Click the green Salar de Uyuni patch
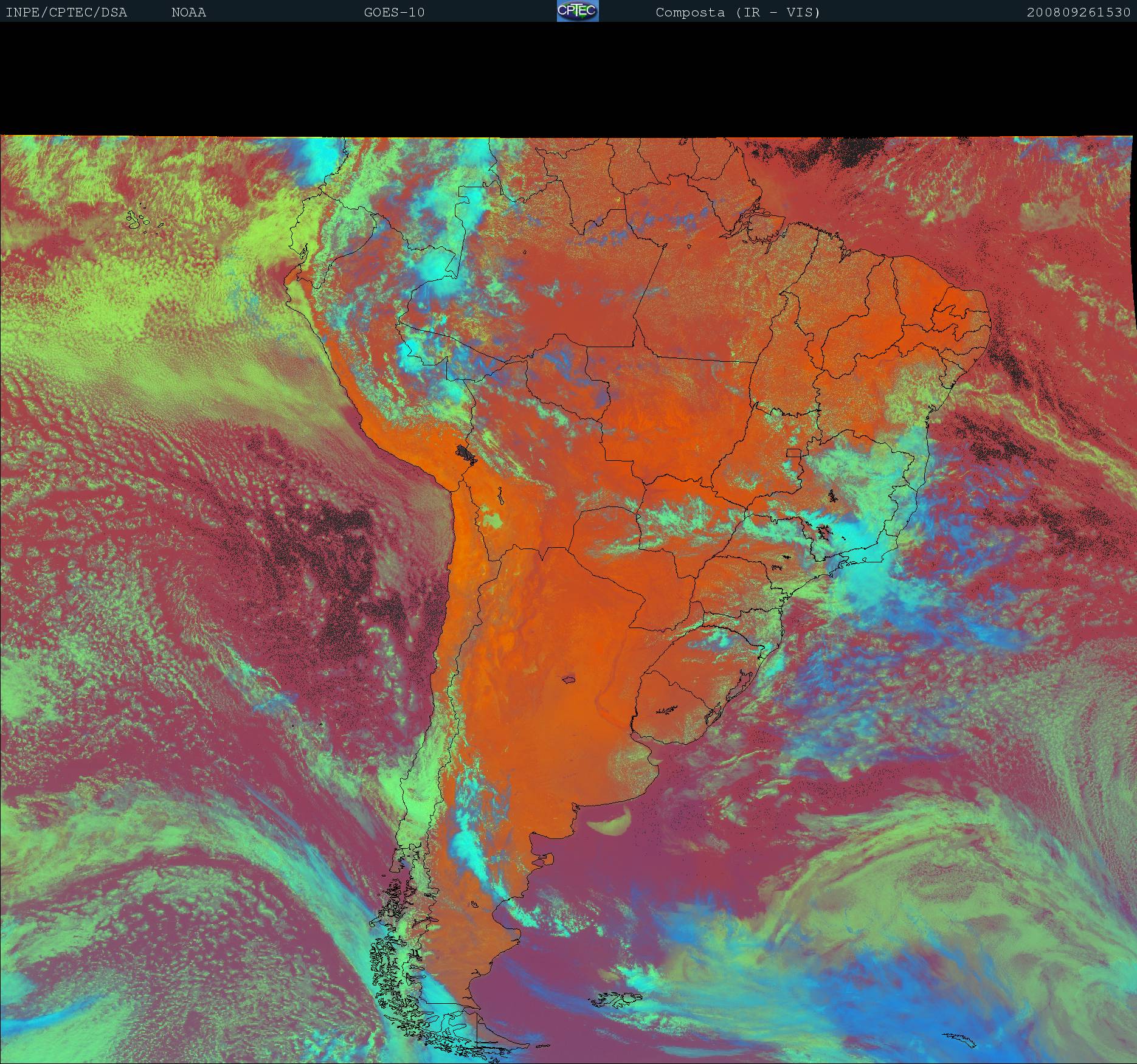Viewport: 1137px width, 1064px height. pyautogui.click(x=494, y=520)
